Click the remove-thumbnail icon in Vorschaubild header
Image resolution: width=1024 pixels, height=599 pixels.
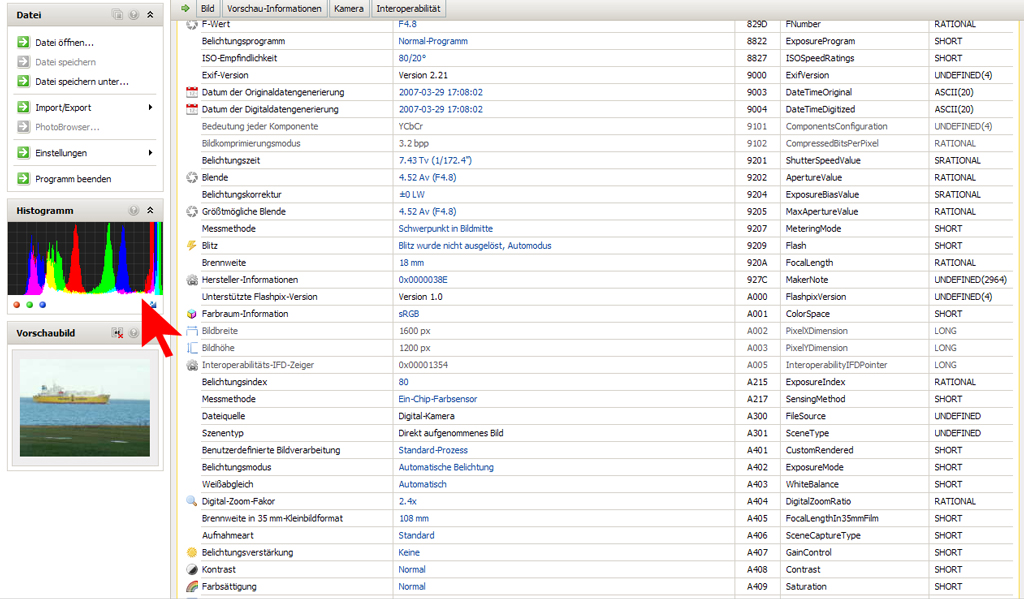click(x=117, y=333)
